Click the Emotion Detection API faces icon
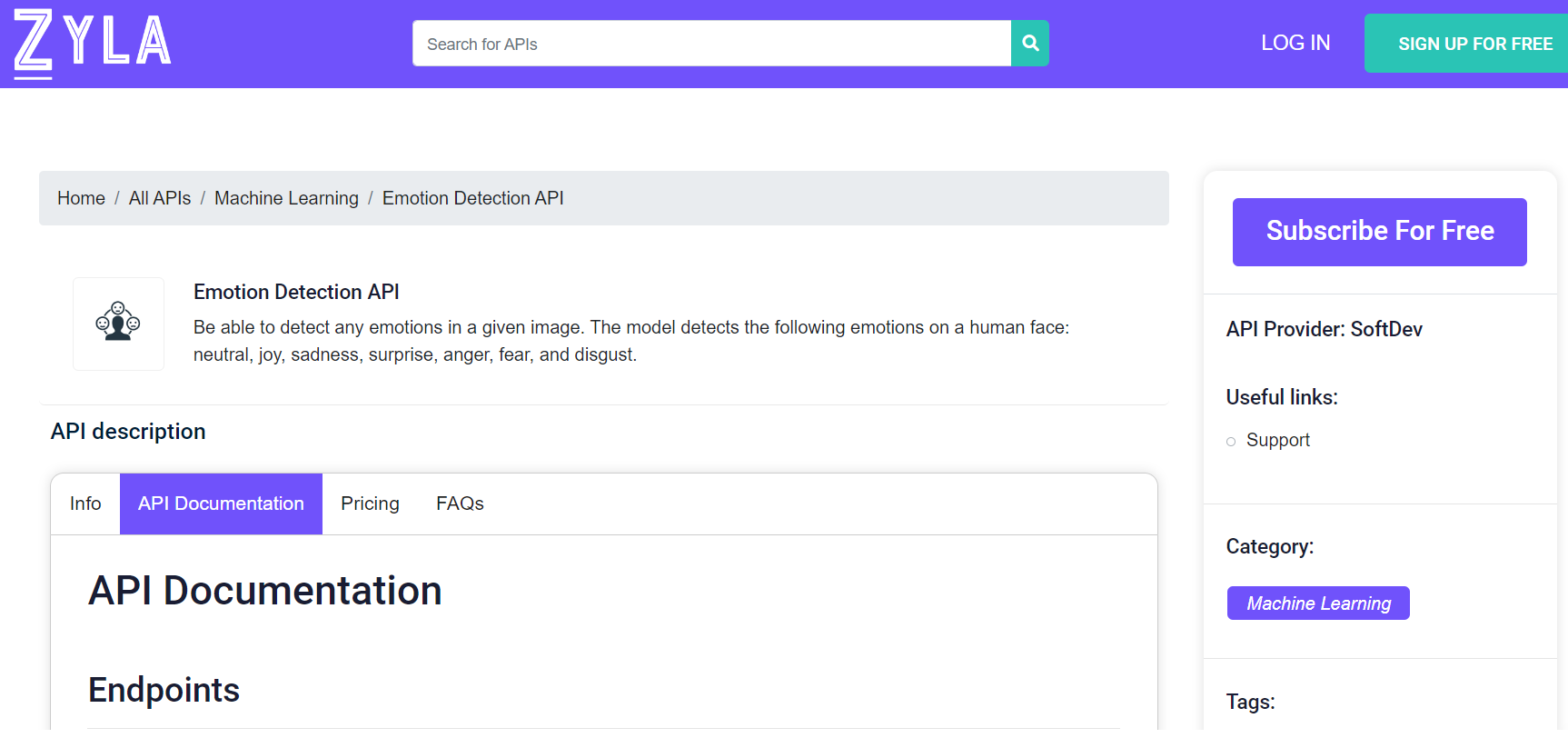Screen dimensions: 1568x738 click(118, 323)
